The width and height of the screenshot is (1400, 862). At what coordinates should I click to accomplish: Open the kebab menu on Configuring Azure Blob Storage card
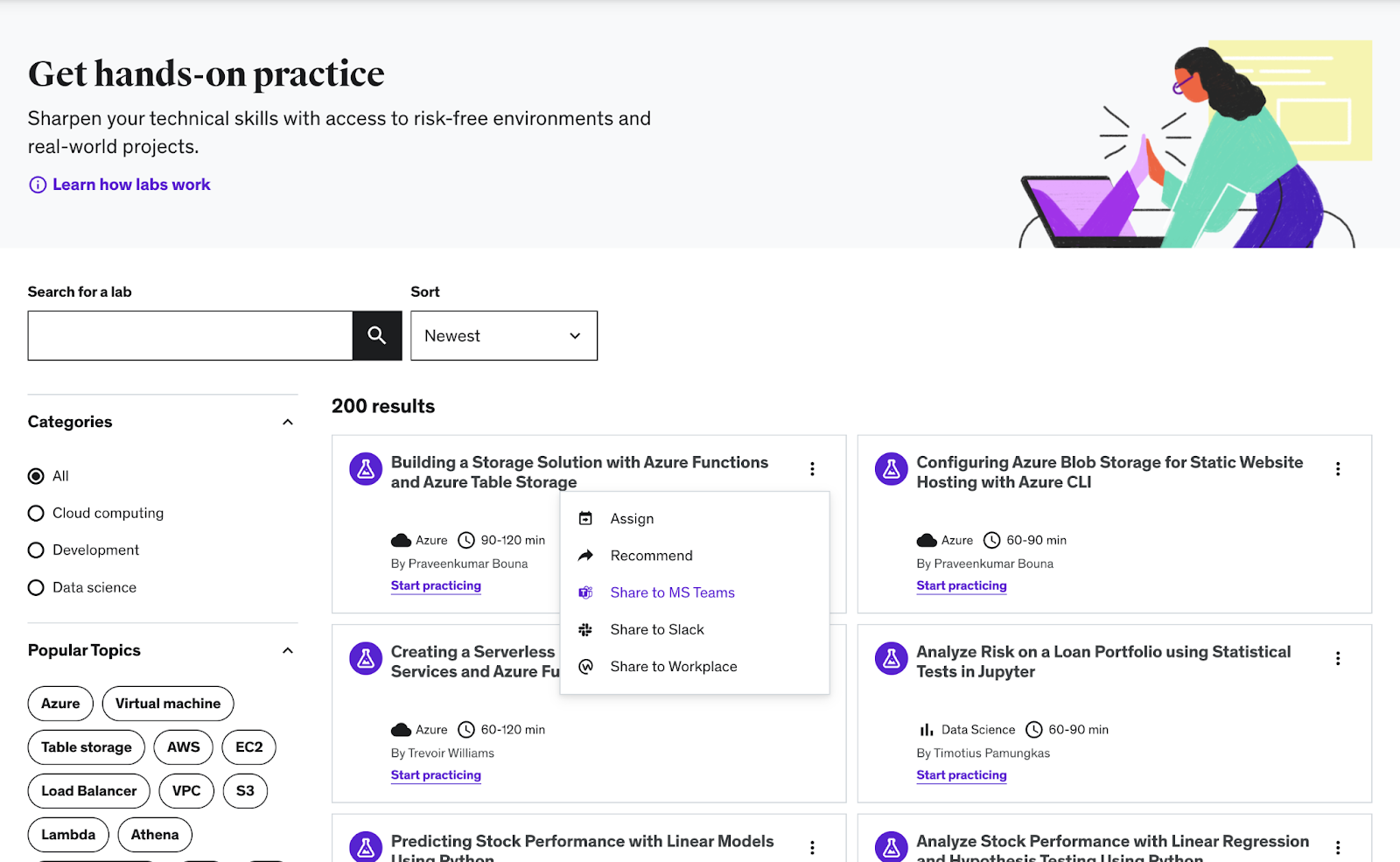pos(1337,469)
